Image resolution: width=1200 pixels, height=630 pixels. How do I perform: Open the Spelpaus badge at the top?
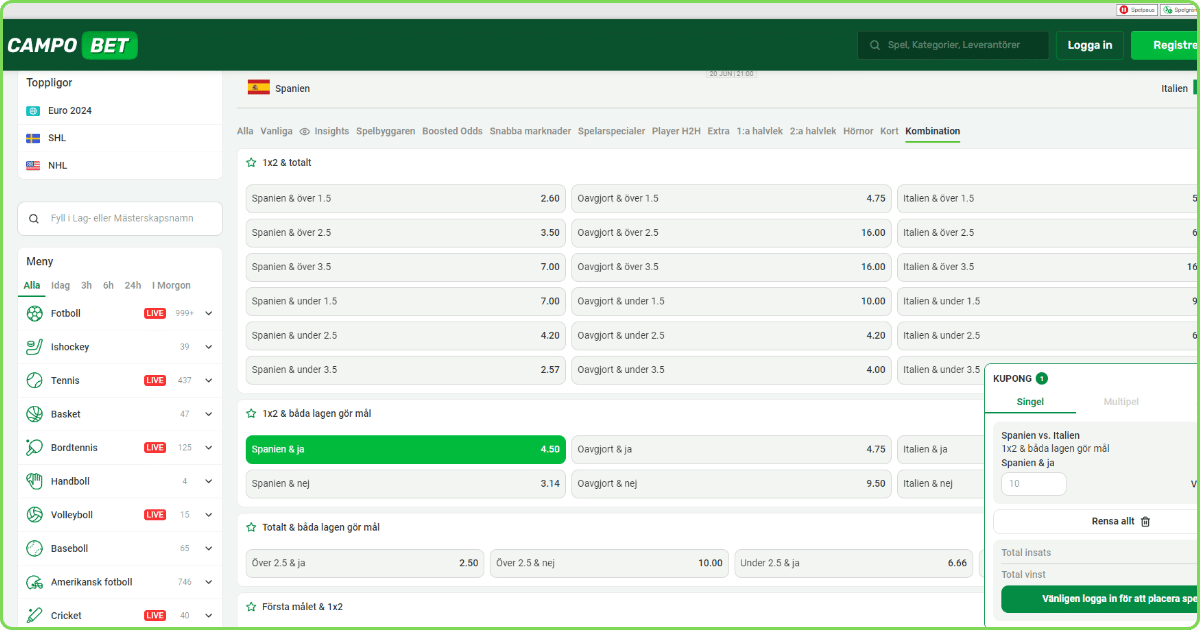[x=1137, y=9]
